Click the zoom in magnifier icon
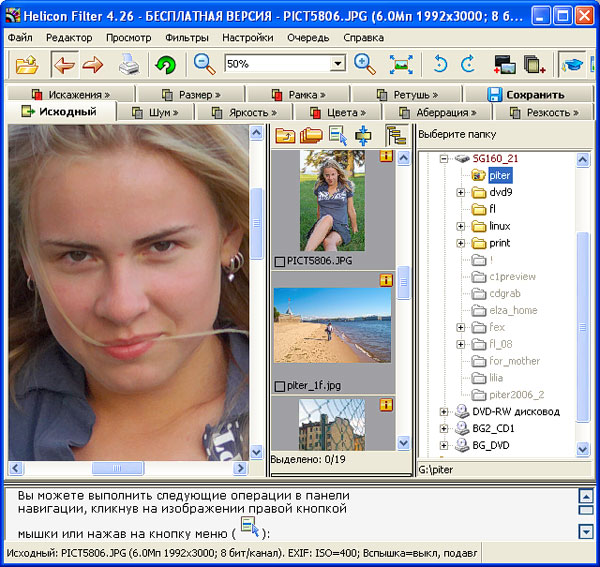 365,64
